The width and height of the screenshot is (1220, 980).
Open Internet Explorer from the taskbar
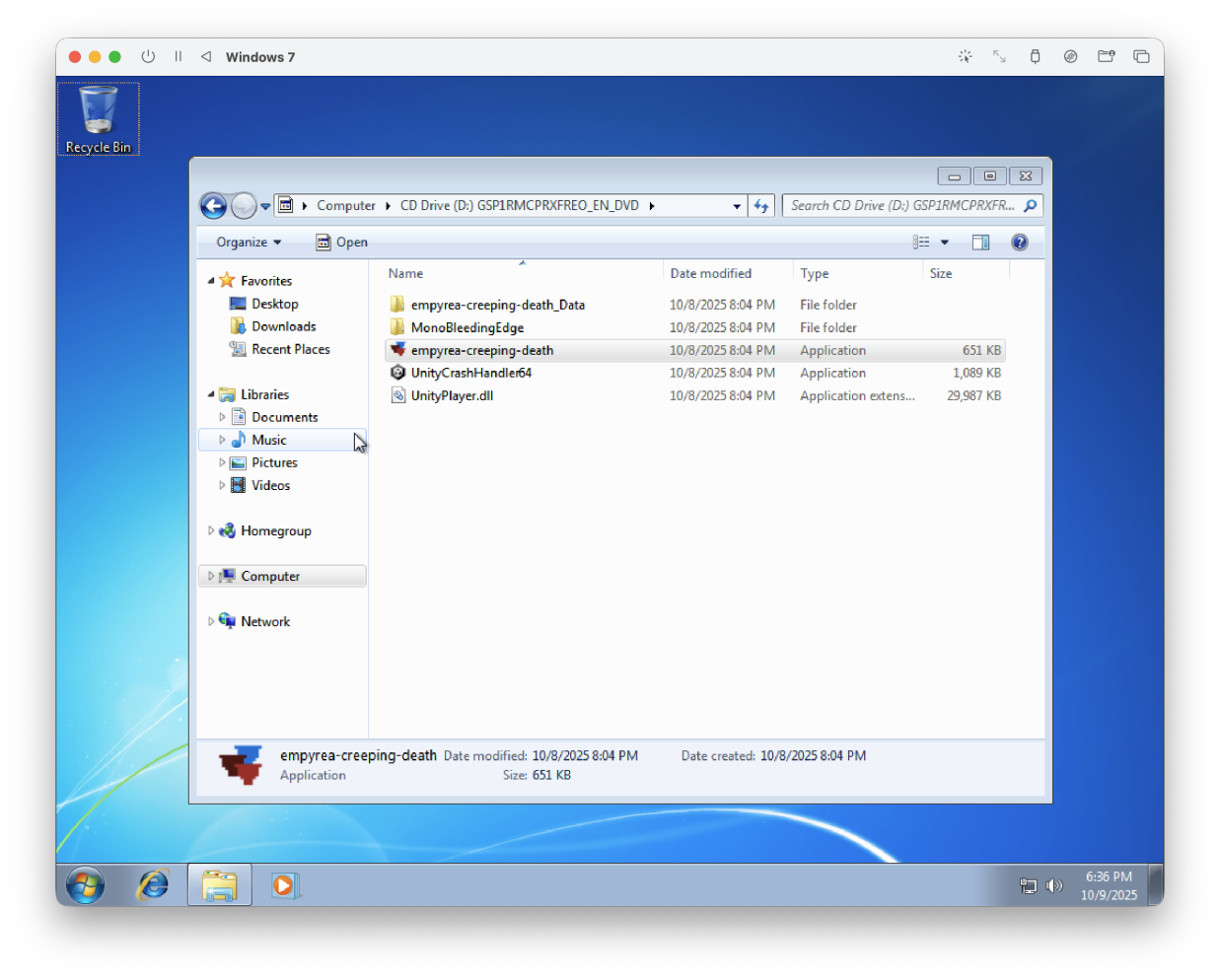153,884
